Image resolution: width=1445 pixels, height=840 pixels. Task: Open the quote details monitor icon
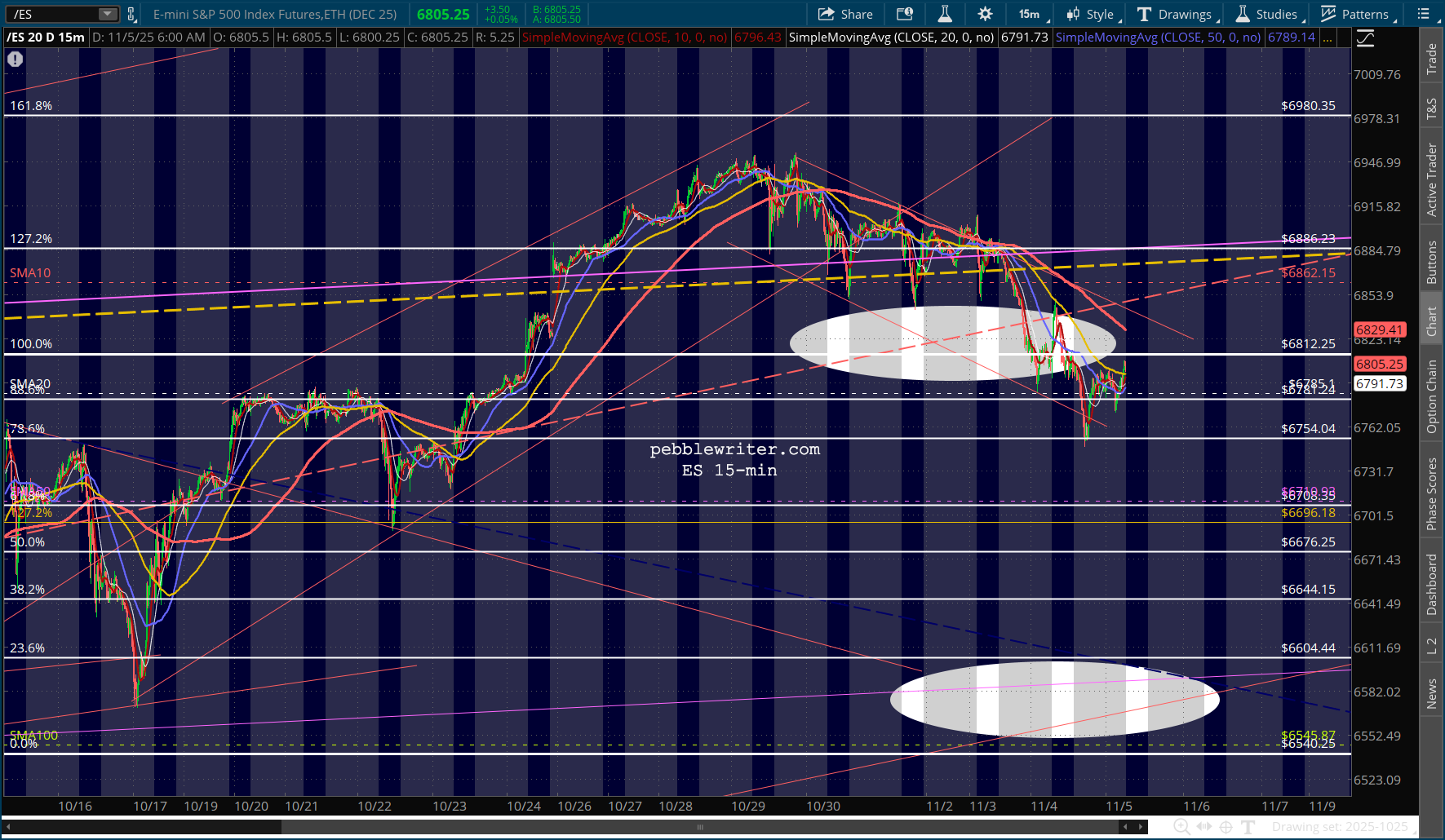point(905,14)
